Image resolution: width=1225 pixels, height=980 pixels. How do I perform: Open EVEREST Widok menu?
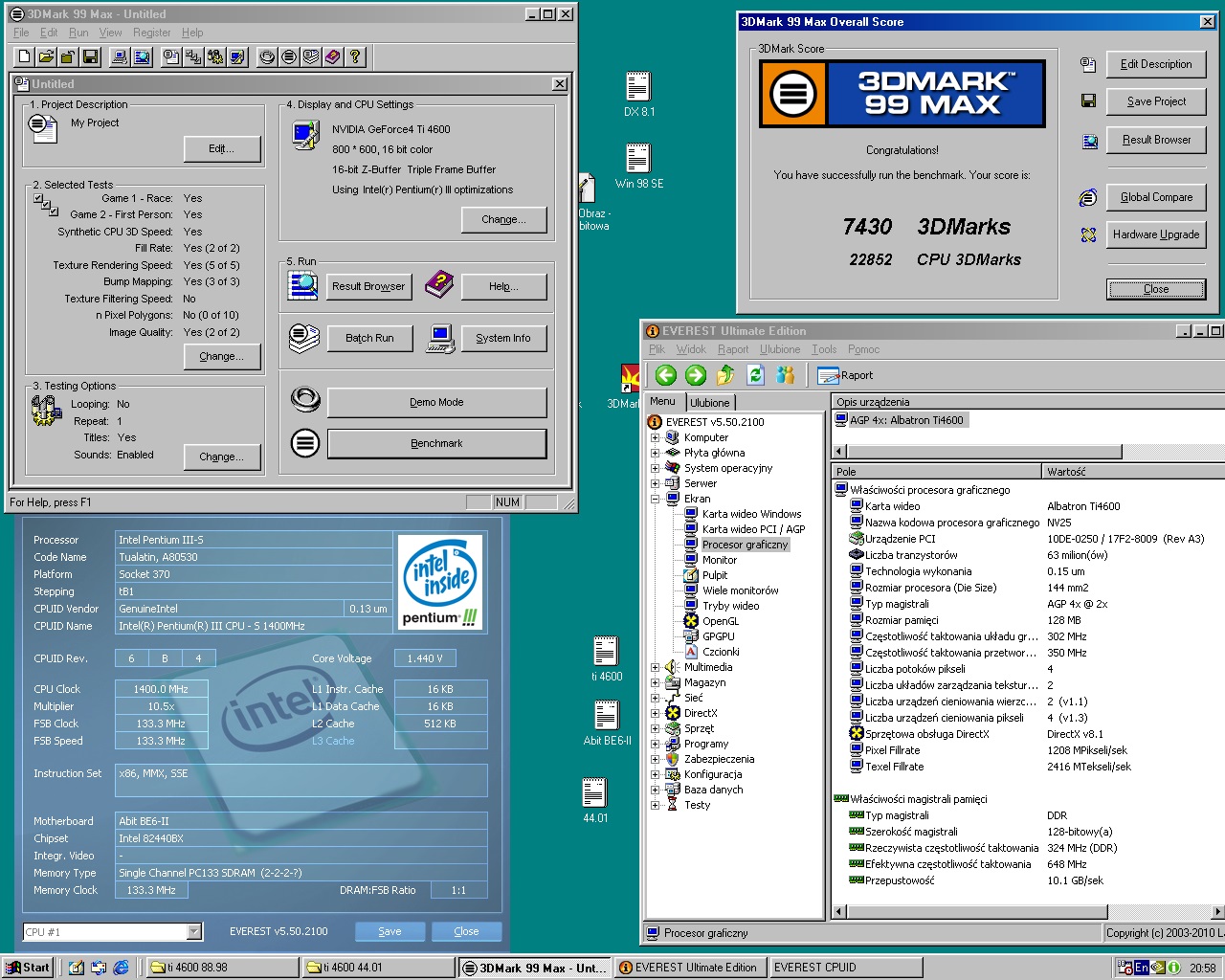pos(691,349)
